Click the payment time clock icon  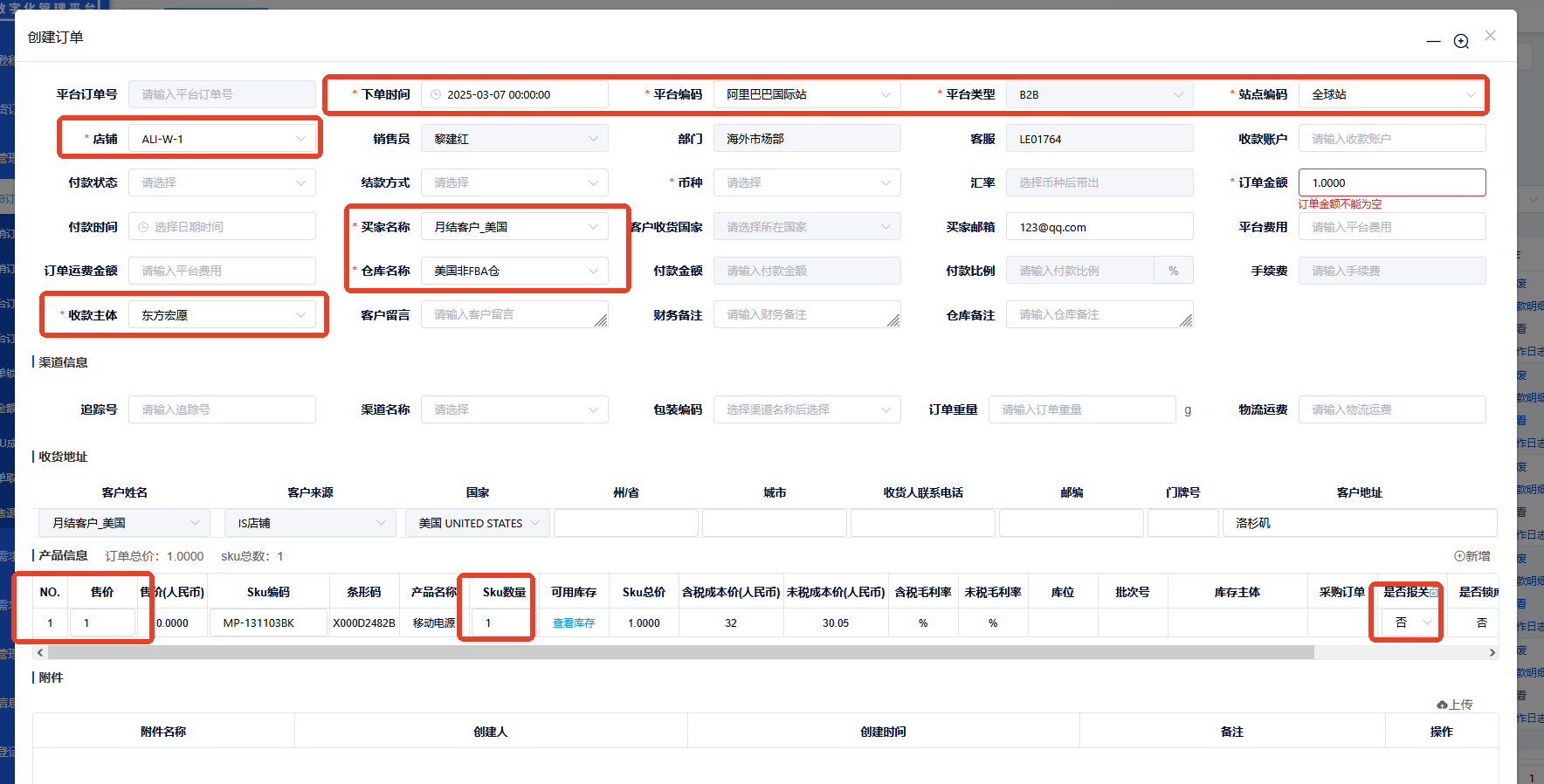pyautogui.click(x=143, y=227)
